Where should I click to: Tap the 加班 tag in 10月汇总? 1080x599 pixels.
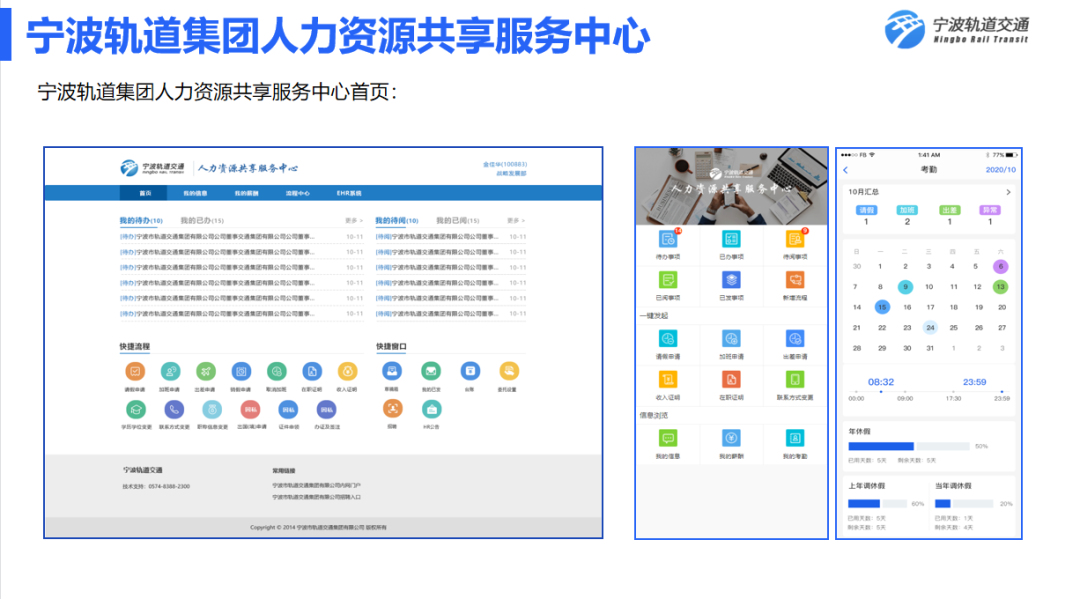tap(907, 210)
